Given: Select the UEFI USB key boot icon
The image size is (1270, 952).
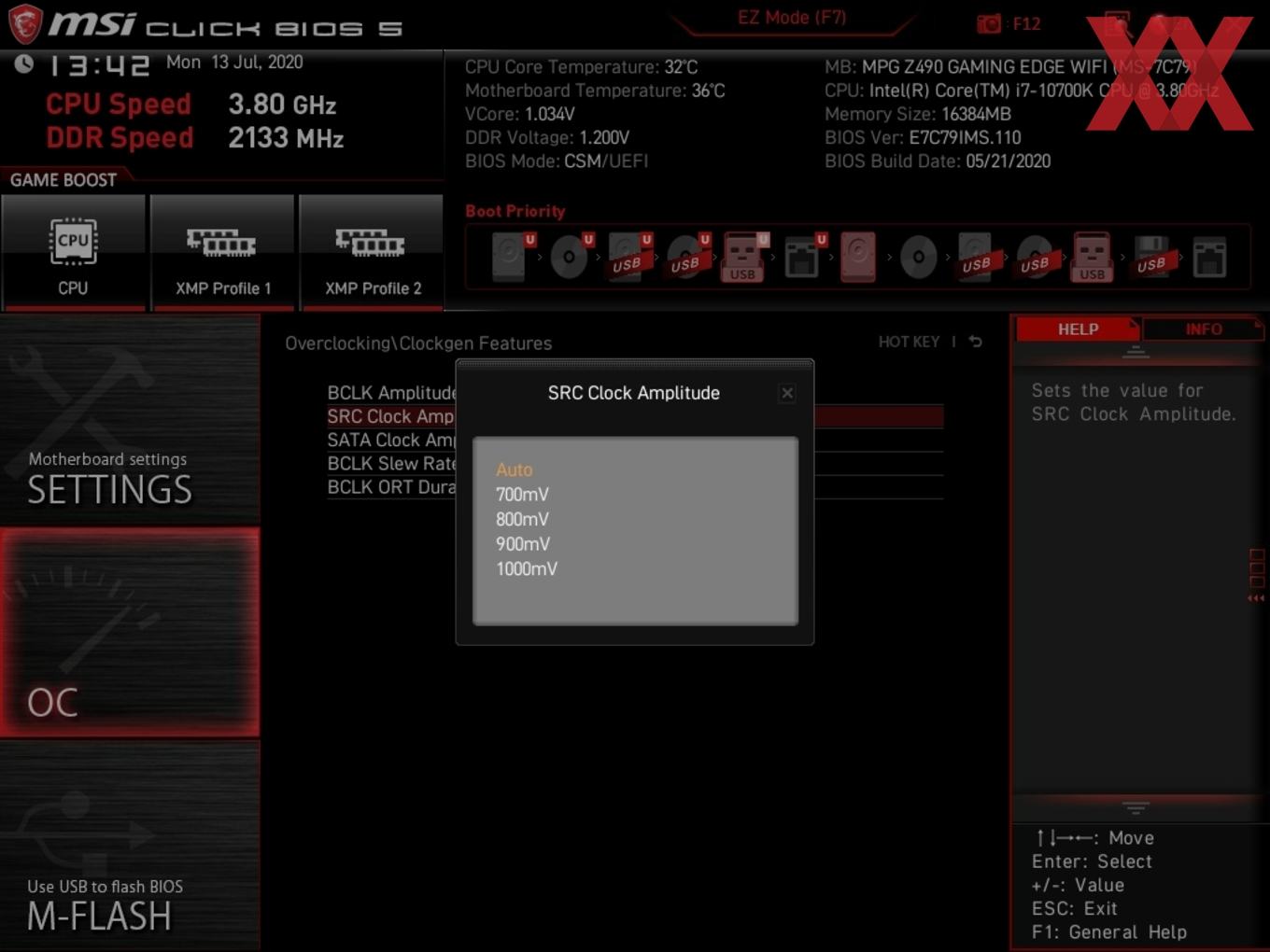Looking at the screenshot, I should point(744,257).
